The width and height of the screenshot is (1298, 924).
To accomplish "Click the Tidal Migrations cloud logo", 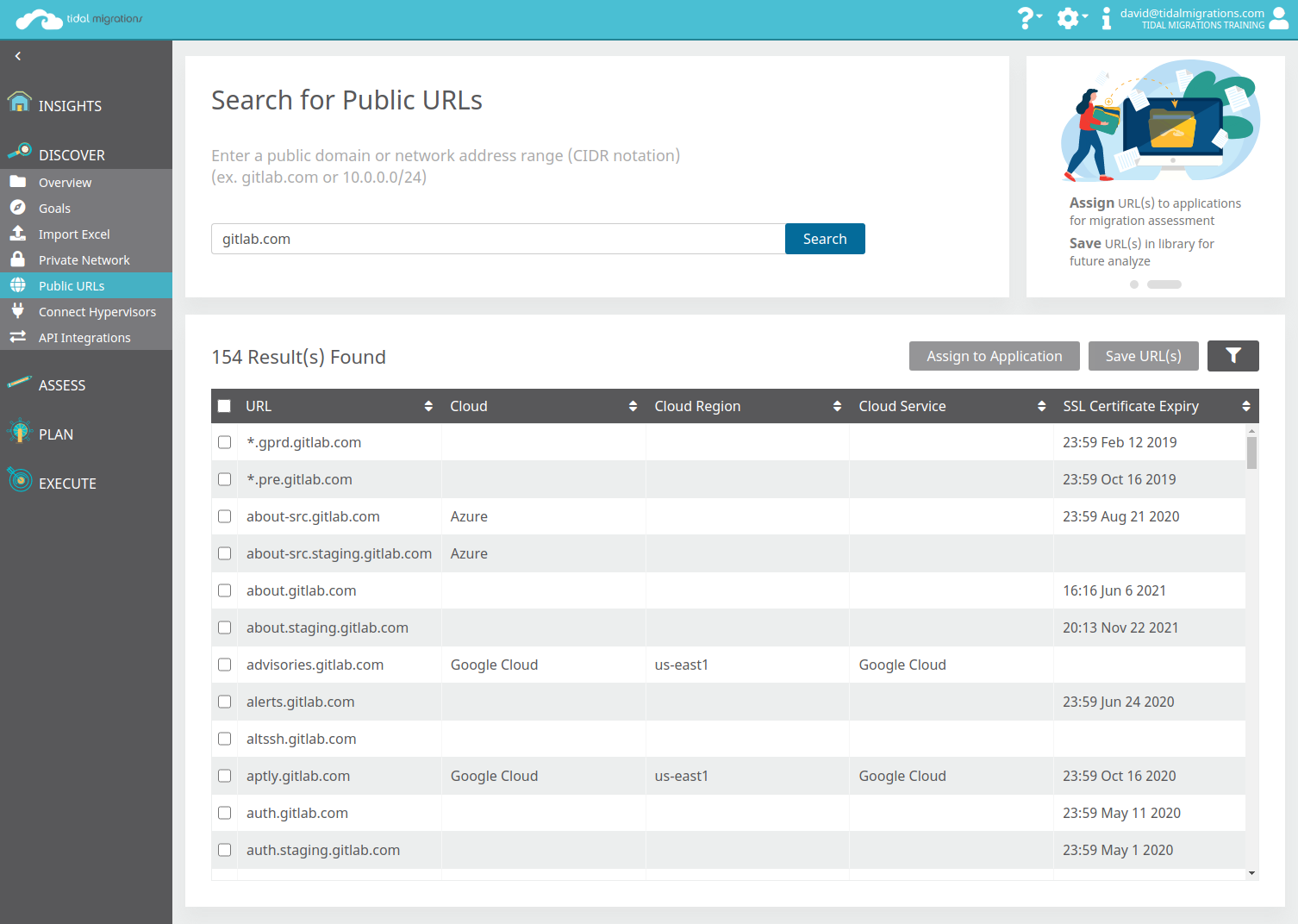I will click(x=79, y=19).
